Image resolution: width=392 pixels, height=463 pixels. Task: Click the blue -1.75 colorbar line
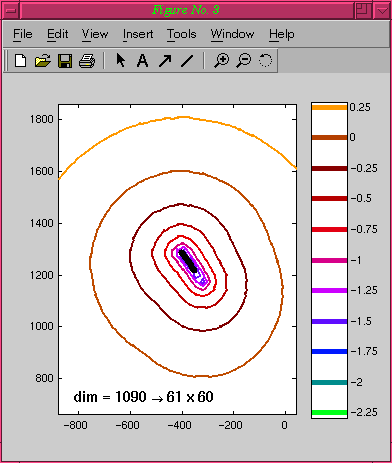point(329,351)
